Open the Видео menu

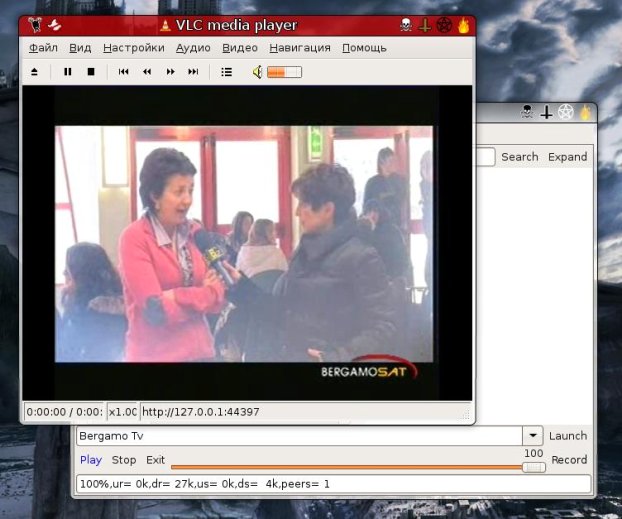(x=240, y=48)
